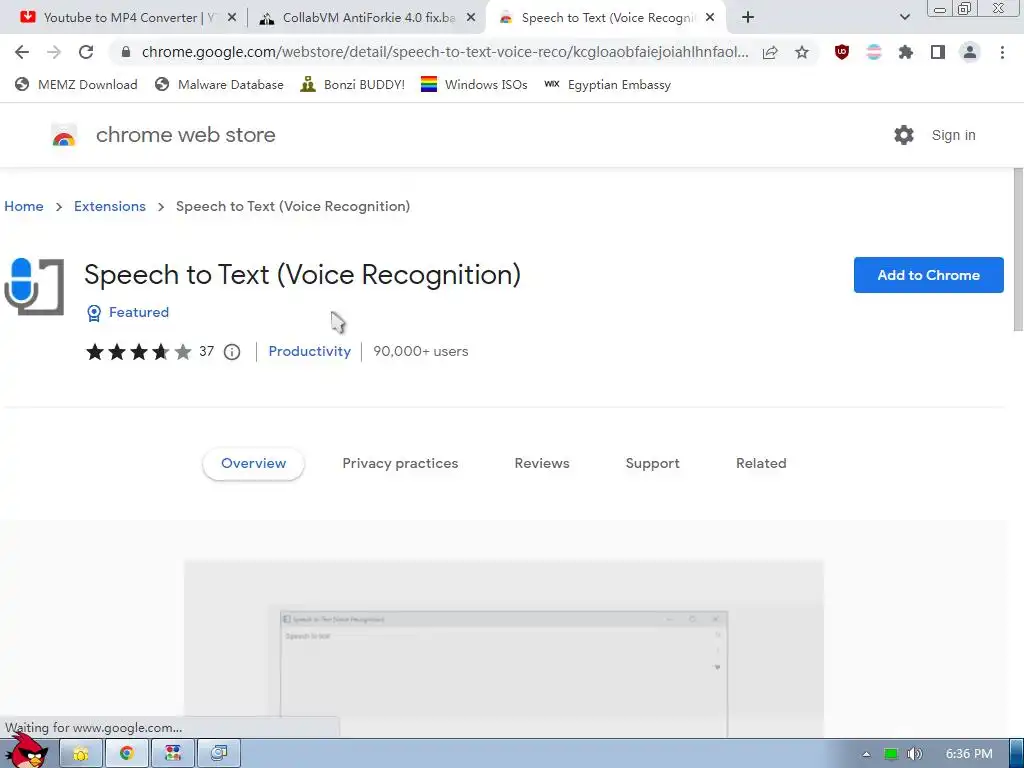
Task: Open the volume speaker tray icon
Action: point(915,754)
